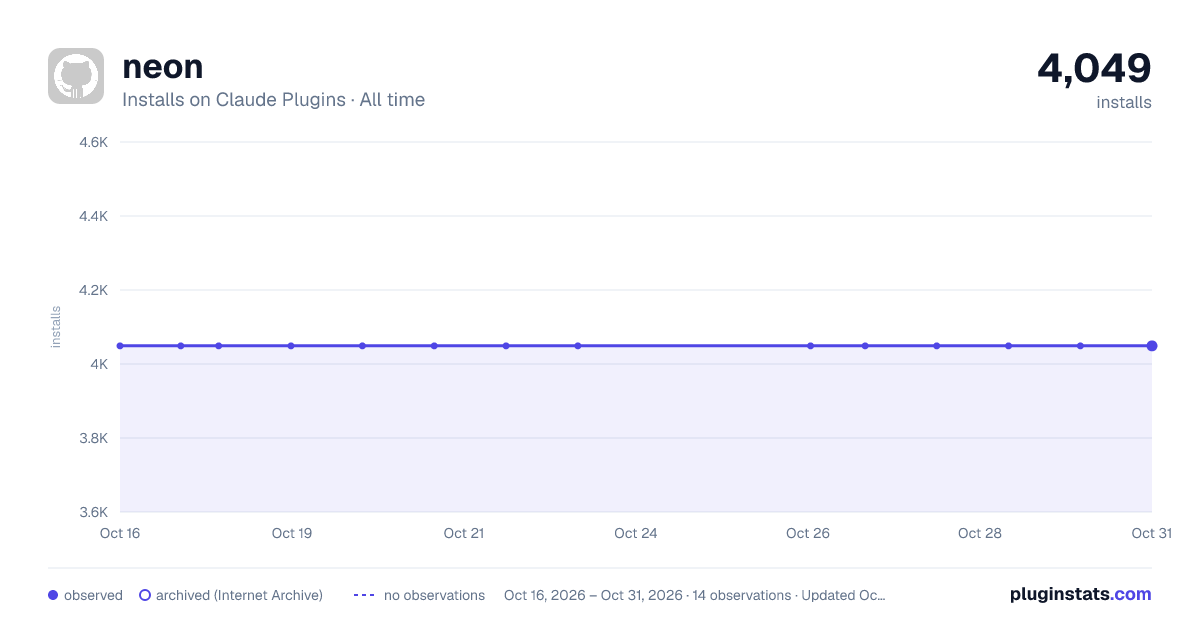Select the first data point at Oct 16
Image resolution: width=1200 pixels, height=630 pixels.
click(120, 346)
